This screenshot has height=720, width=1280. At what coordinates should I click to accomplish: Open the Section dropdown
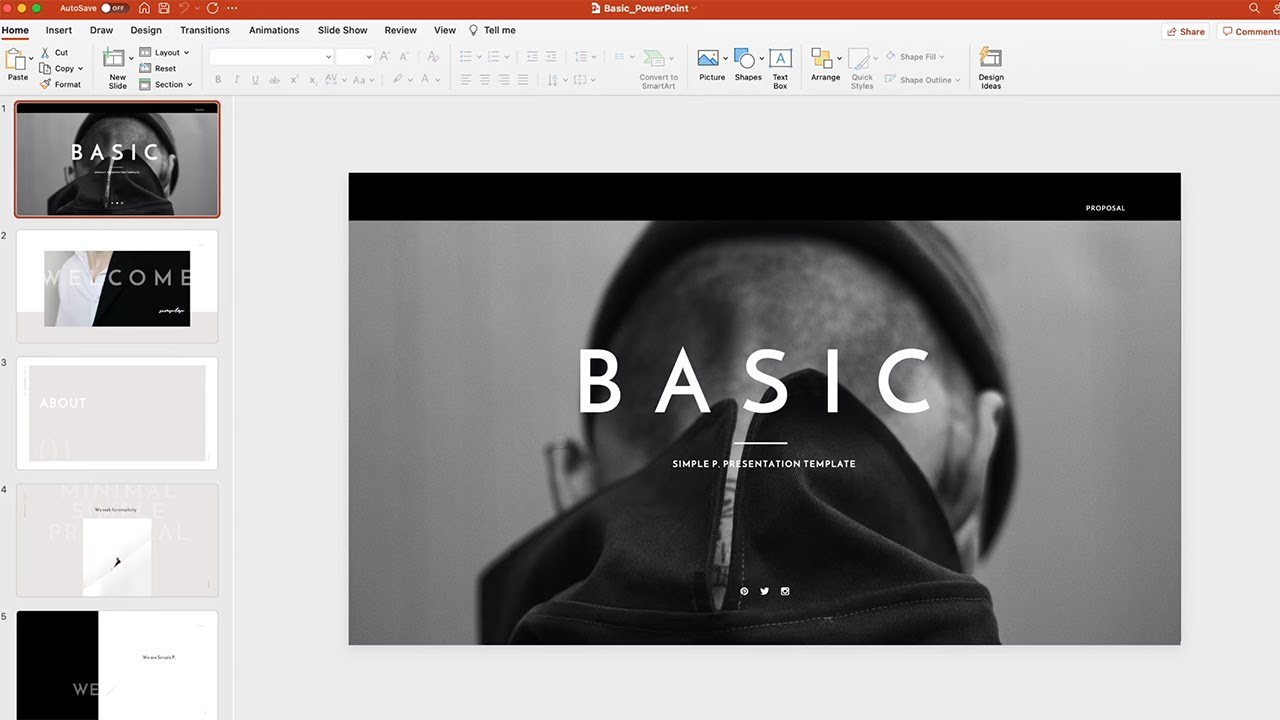(x=166, y=84)
